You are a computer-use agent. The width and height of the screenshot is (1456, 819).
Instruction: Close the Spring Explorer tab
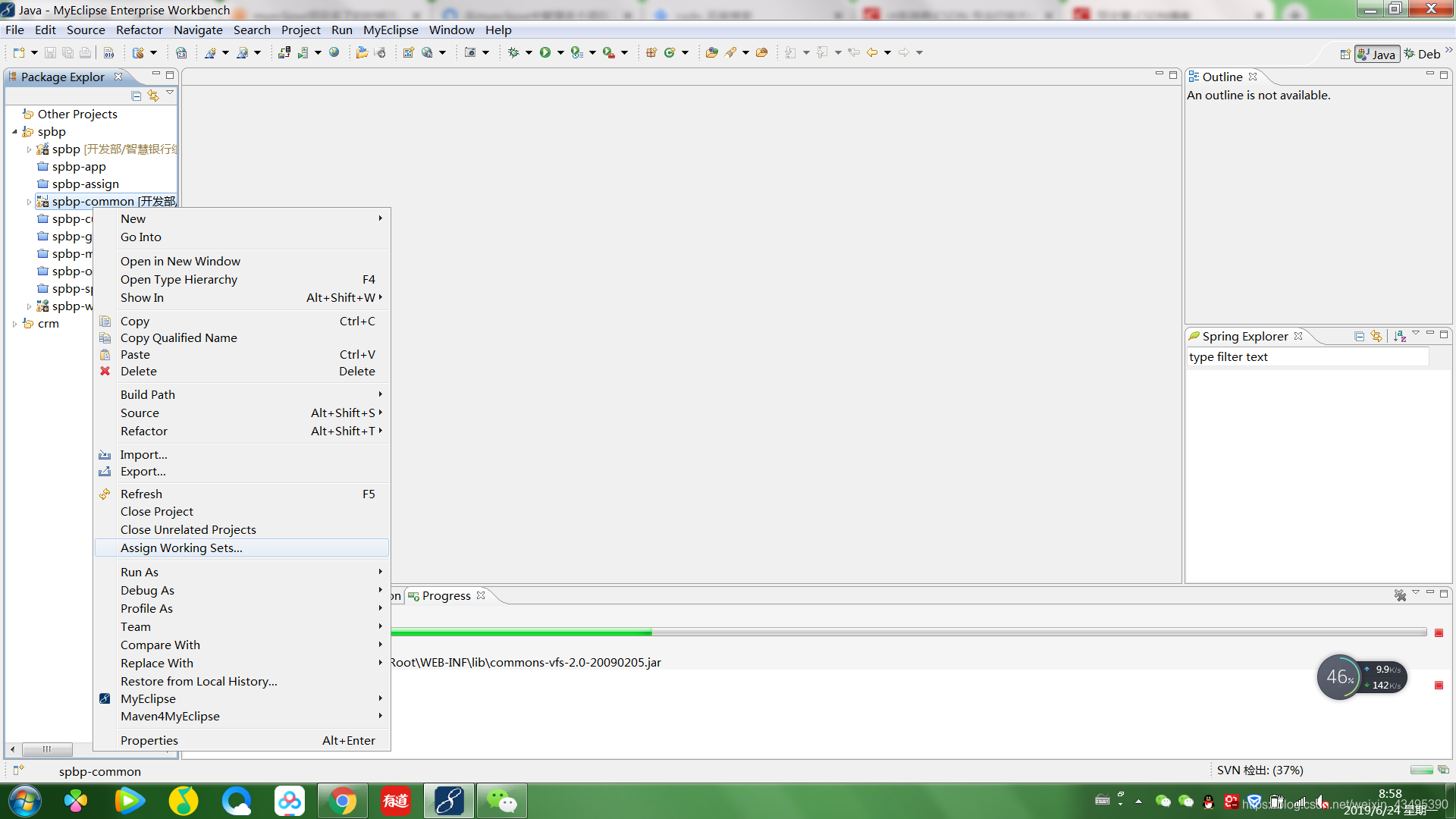tap(1298, 336)
